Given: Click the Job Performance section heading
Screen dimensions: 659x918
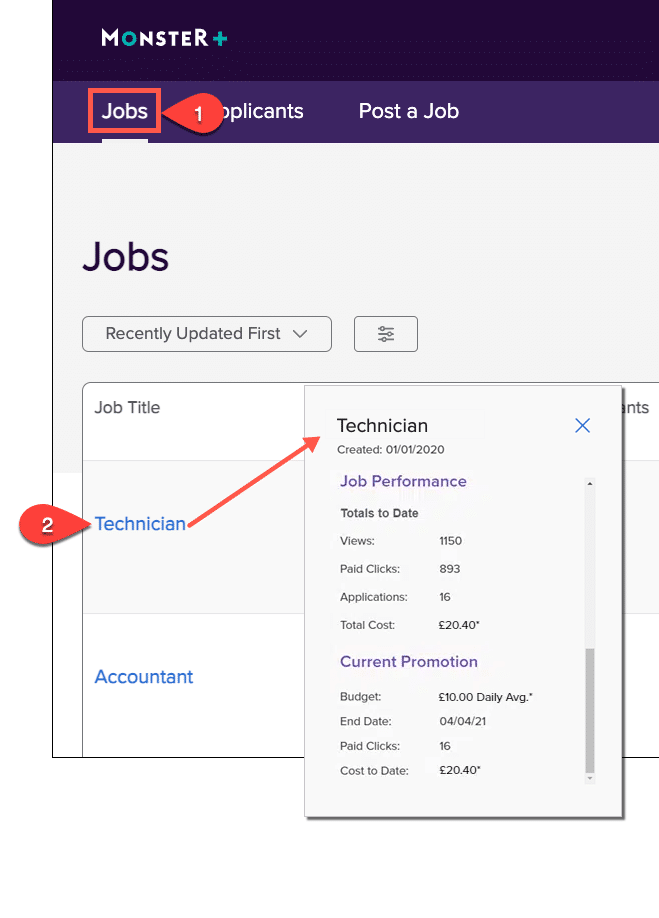Looking at the screenshot, I should 403,481.
